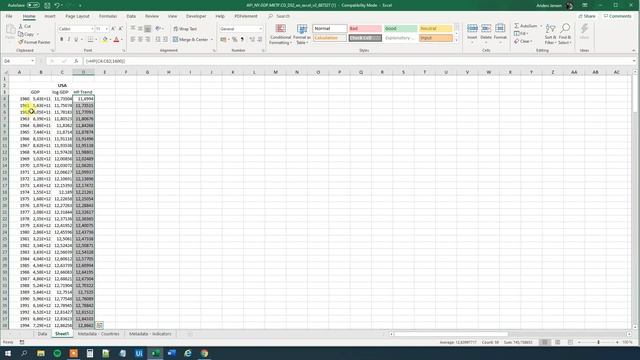Open fill color dropdown arrow
The width and height of the screenshot is (640, 360).
tap(110, 40)
